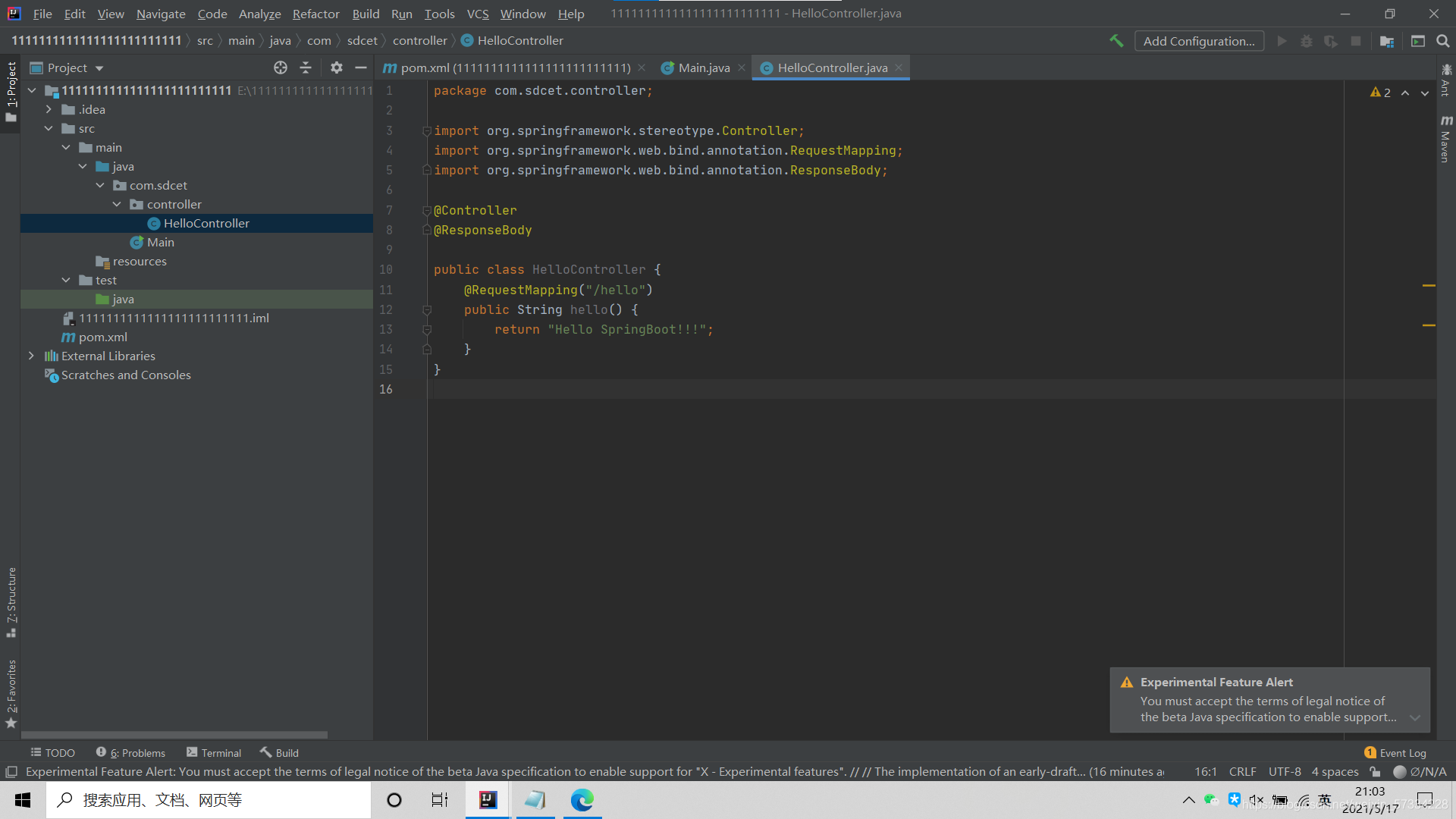This screenshot has width=1456, height=819.
Task: Click the 4 spaces indent selector
Action: [1335, 772]
